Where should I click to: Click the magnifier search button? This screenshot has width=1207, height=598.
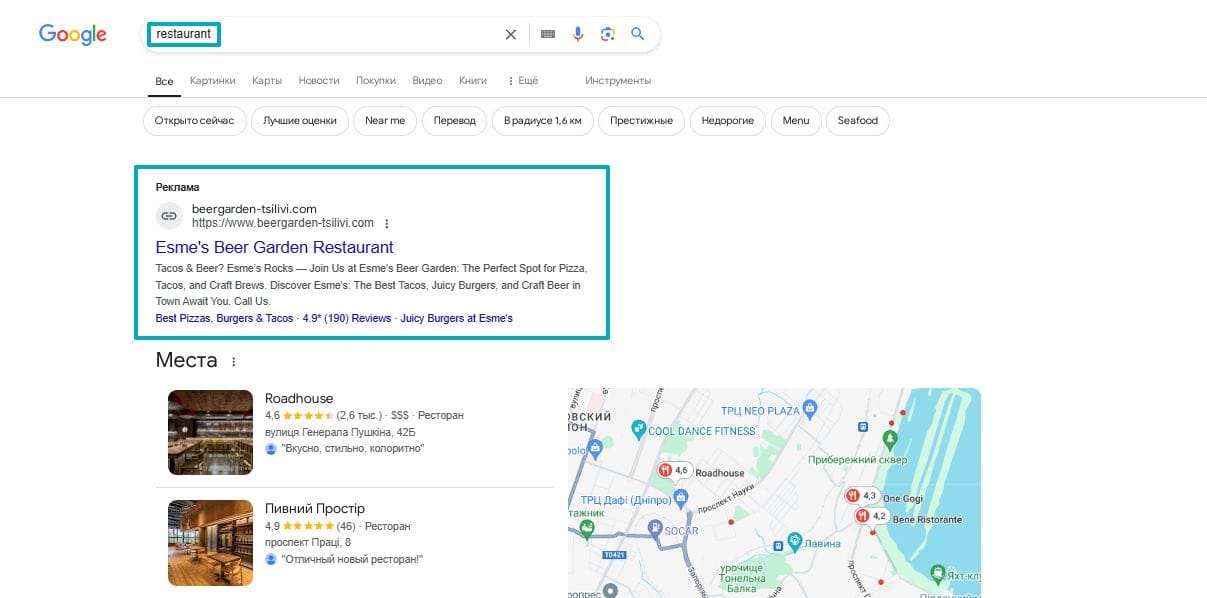click(637, 34)
